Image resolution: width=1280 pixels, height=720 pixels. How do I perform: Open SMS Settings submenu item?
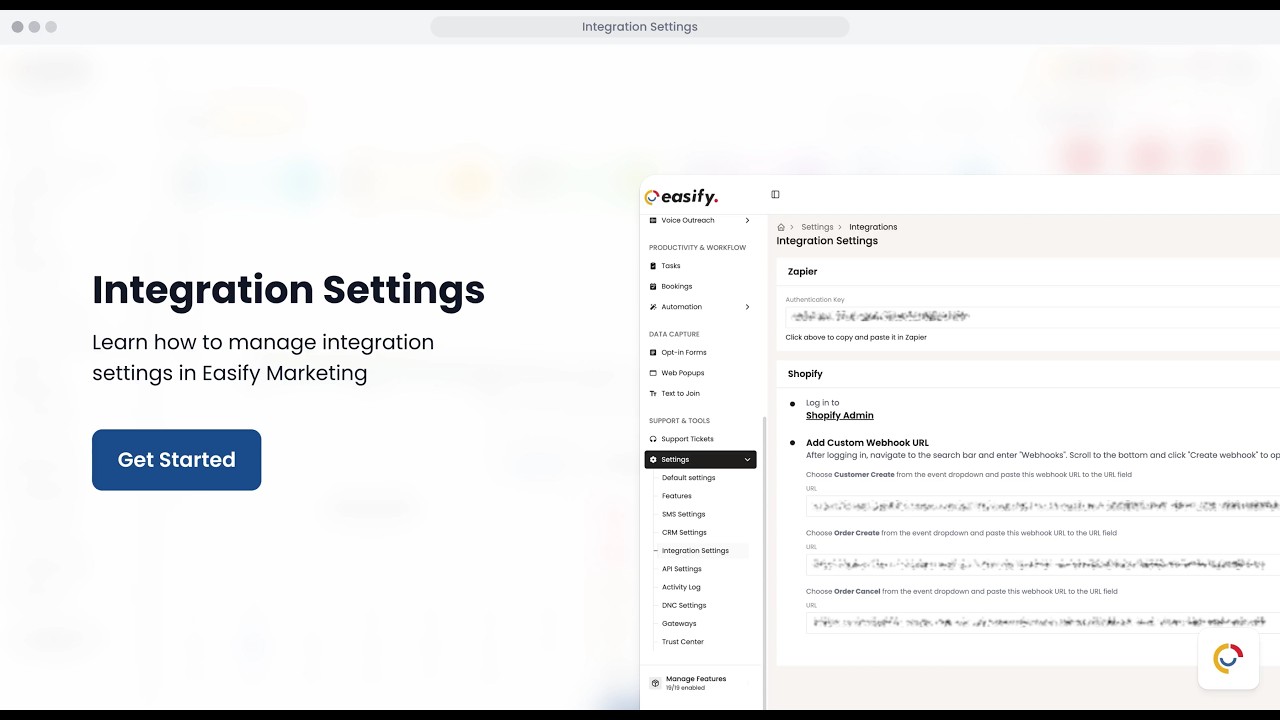683,514
